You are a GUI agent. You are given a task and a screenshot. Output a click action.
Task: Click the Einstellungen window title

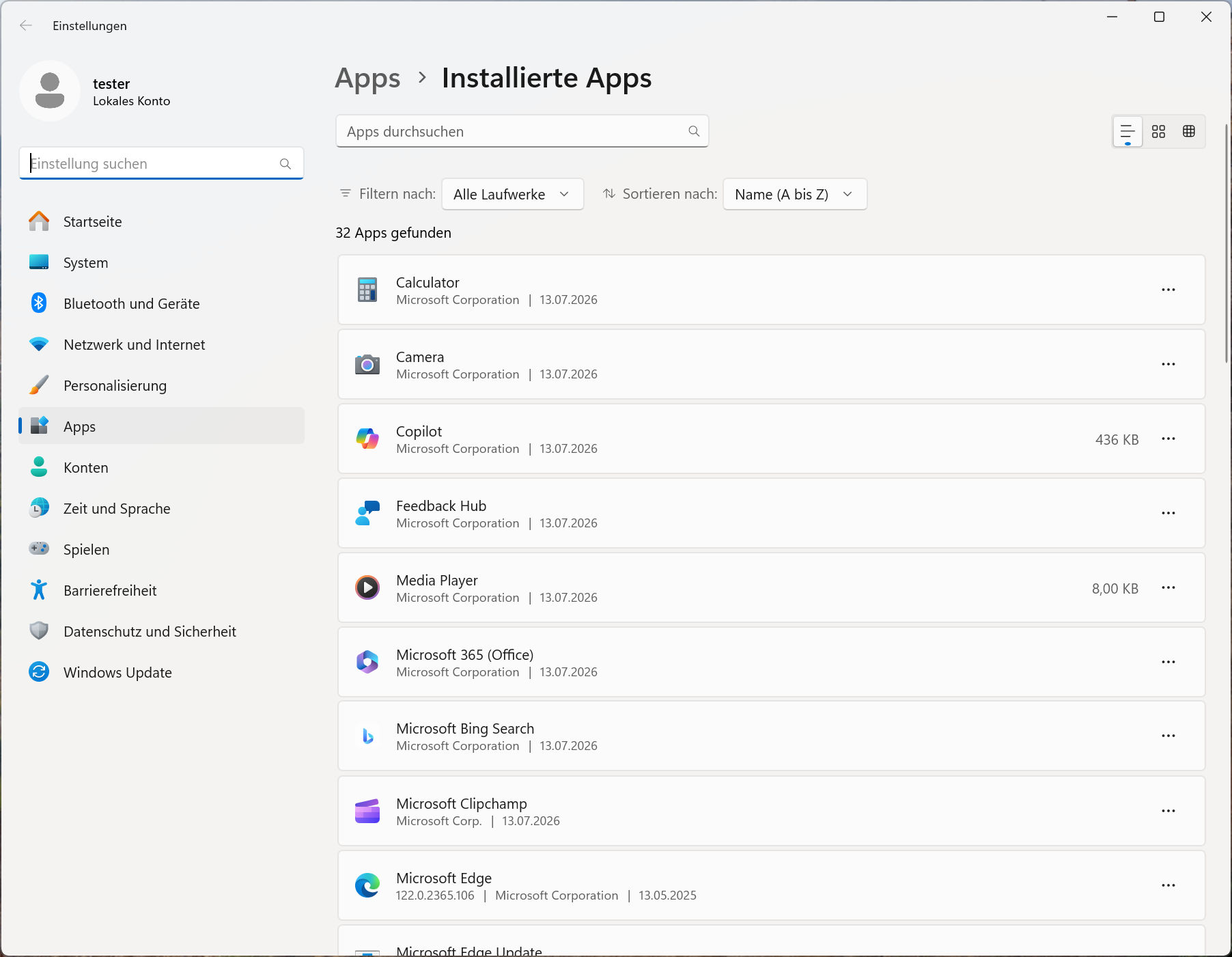coord(89,26)
